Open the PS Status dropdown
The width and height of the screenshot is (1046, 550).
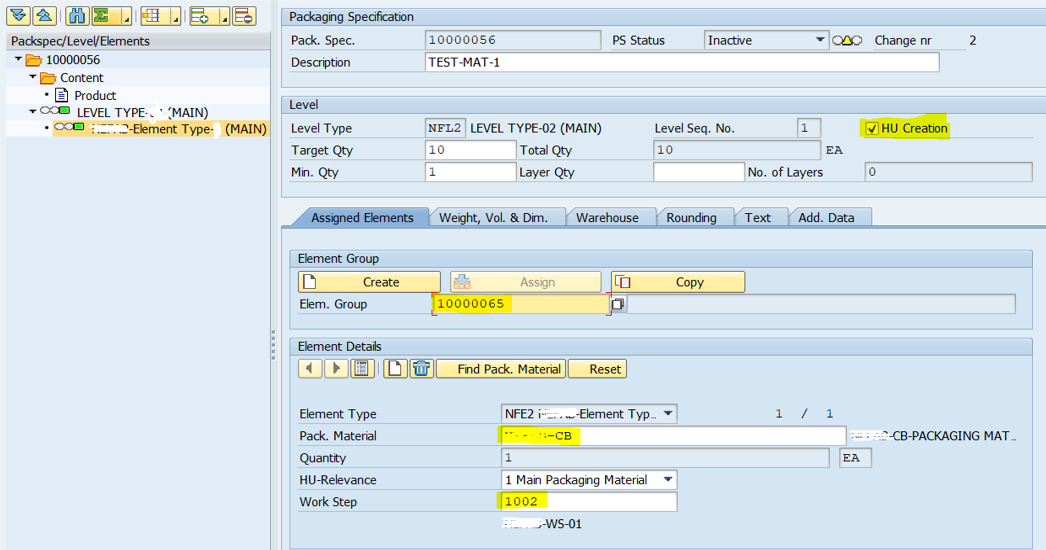820,41
